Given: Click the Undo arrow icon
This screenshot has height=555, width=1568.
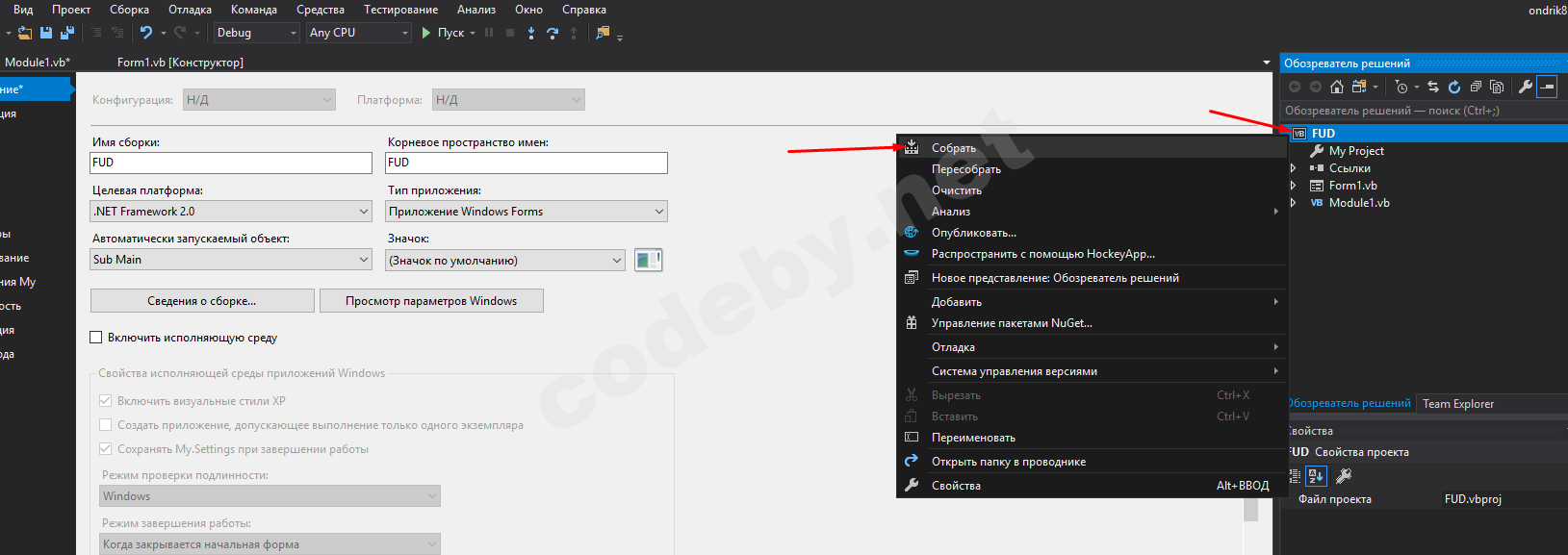Looking at the screenshot, I should click(146, 33).
